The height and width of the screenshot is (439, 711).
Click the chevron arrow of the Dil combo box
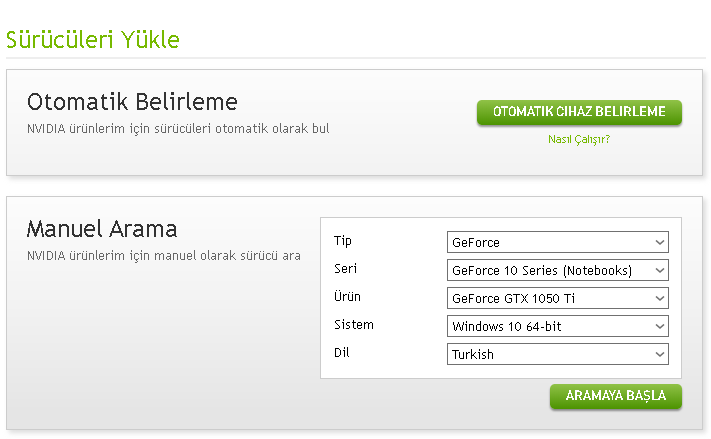[659, 354]
